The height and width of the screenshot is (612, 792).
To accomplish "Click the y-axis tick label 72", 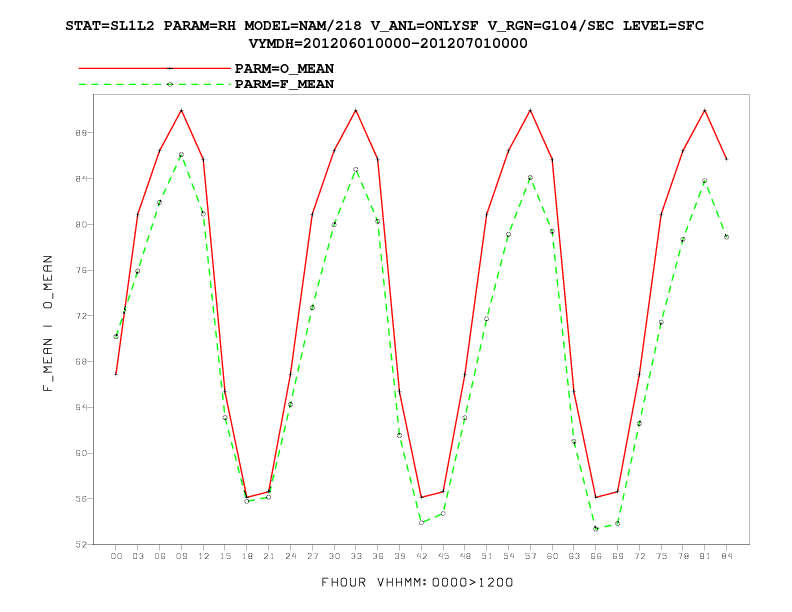I will 81,316.
